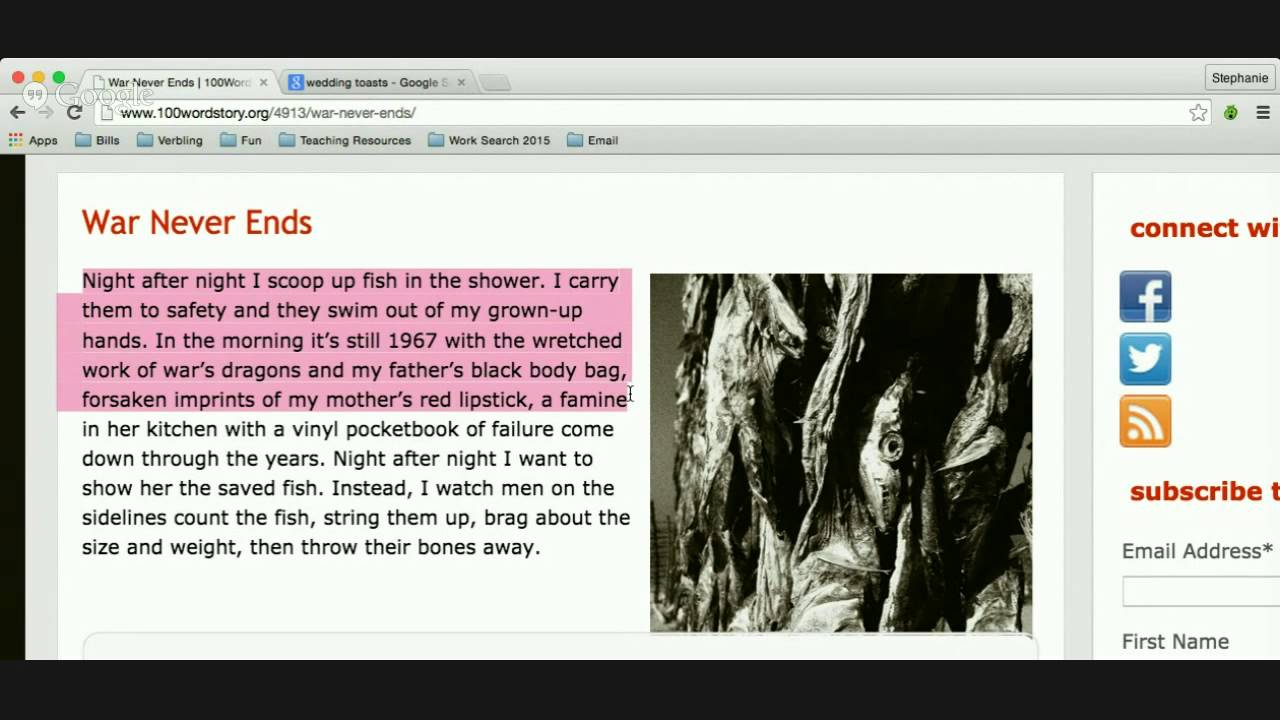Open the Work Search 2015 bookmark folder
Image resolution: width=1280 pixels, height=720 pixels.
(x=489, y=140)
